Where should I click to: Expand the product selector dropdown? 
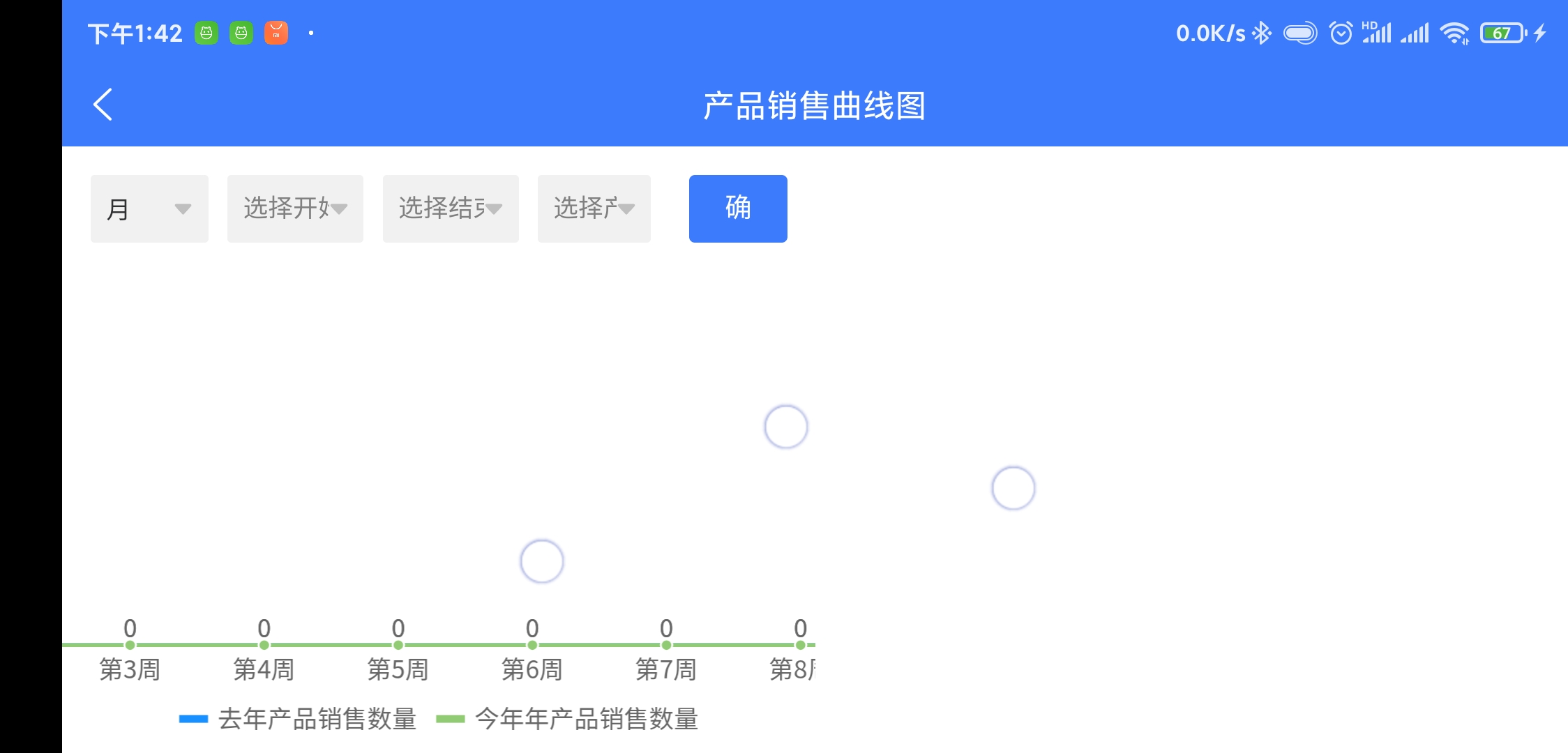[594, 208]
